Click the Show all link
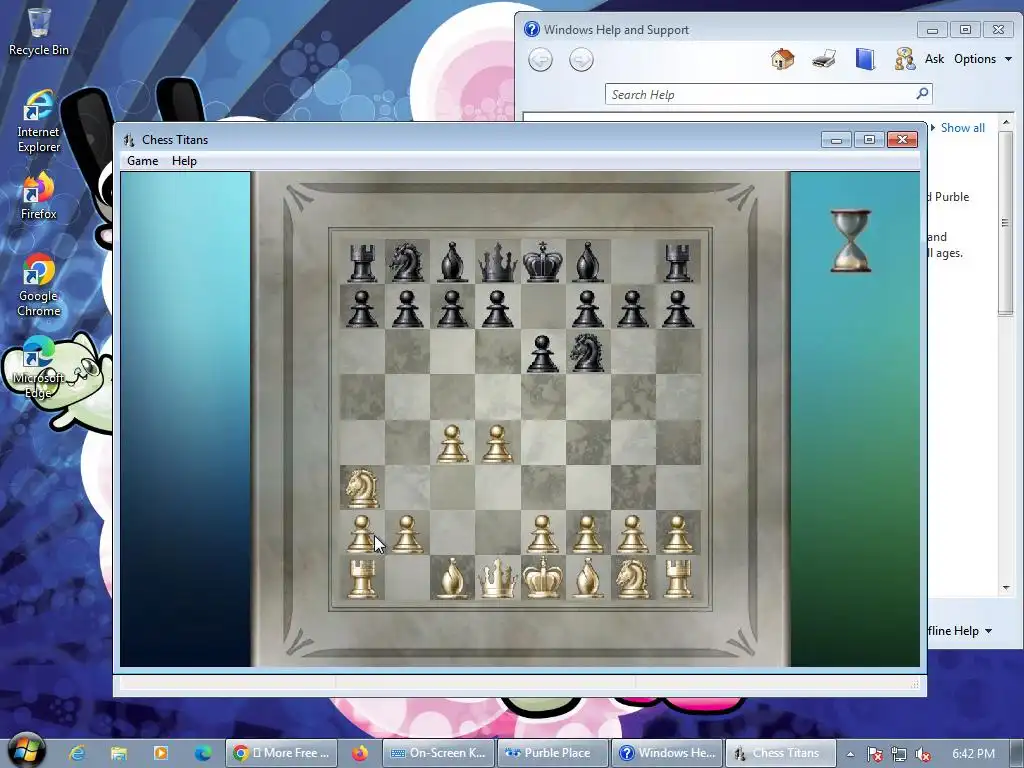The image size is (1024, 768). click(962, 128)
